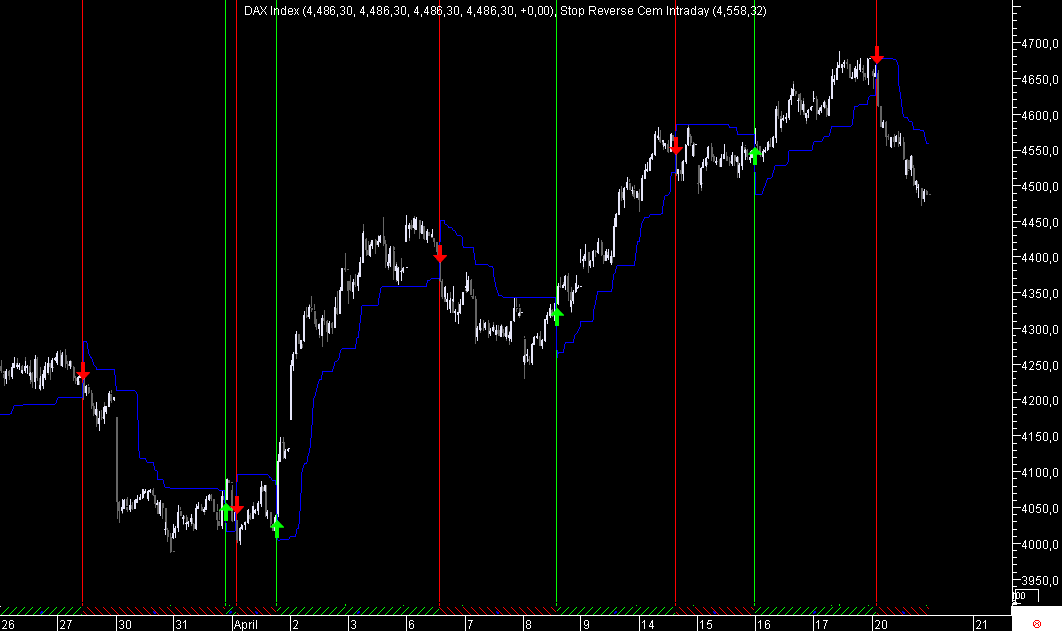Click the 4250,0 price axis label
The image size is (1062, 631).
[x=1040, y=366]
